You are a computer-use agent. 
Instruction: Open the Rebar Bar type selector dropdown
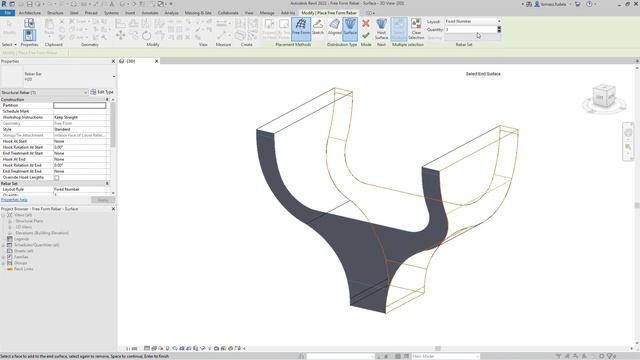[x=114, y=76]
